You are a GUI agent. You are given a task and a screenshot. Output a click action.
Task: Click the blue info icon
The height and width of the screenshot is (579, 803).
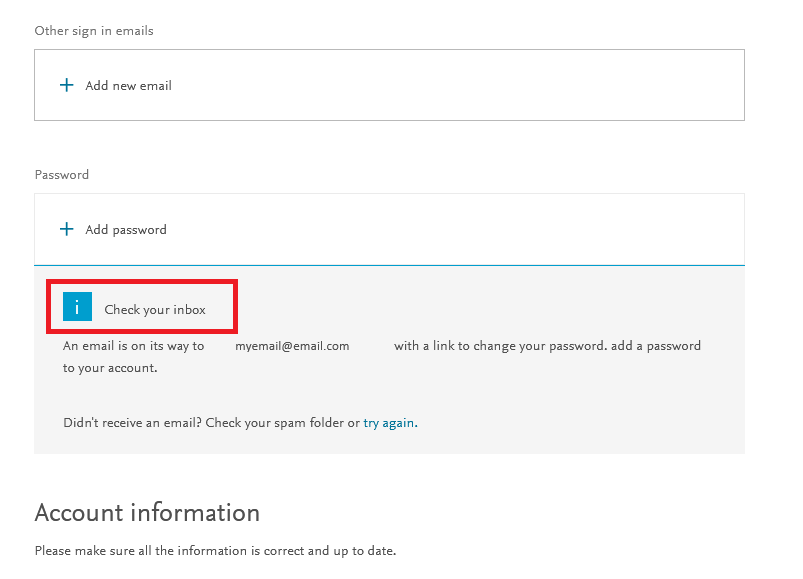(x=77, y=306)
